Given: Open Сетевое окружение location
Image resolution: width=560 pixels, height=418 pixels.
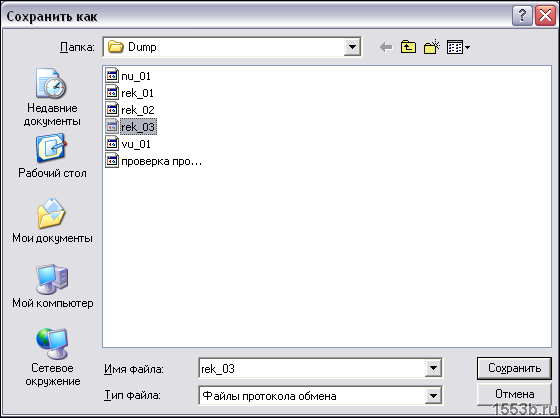Looking at the screenshot, I should (52, 357).
